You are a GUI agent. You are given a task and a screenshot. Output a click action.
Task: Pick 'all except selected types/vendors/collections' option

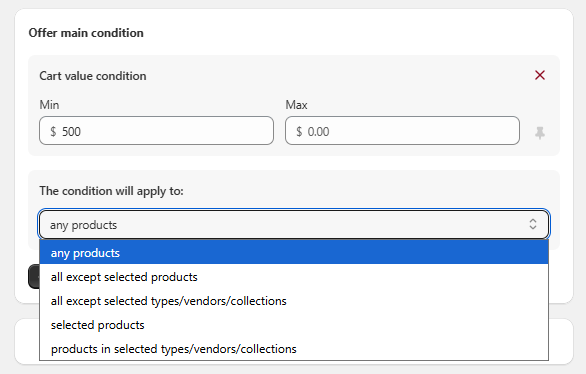coord(294,301)
